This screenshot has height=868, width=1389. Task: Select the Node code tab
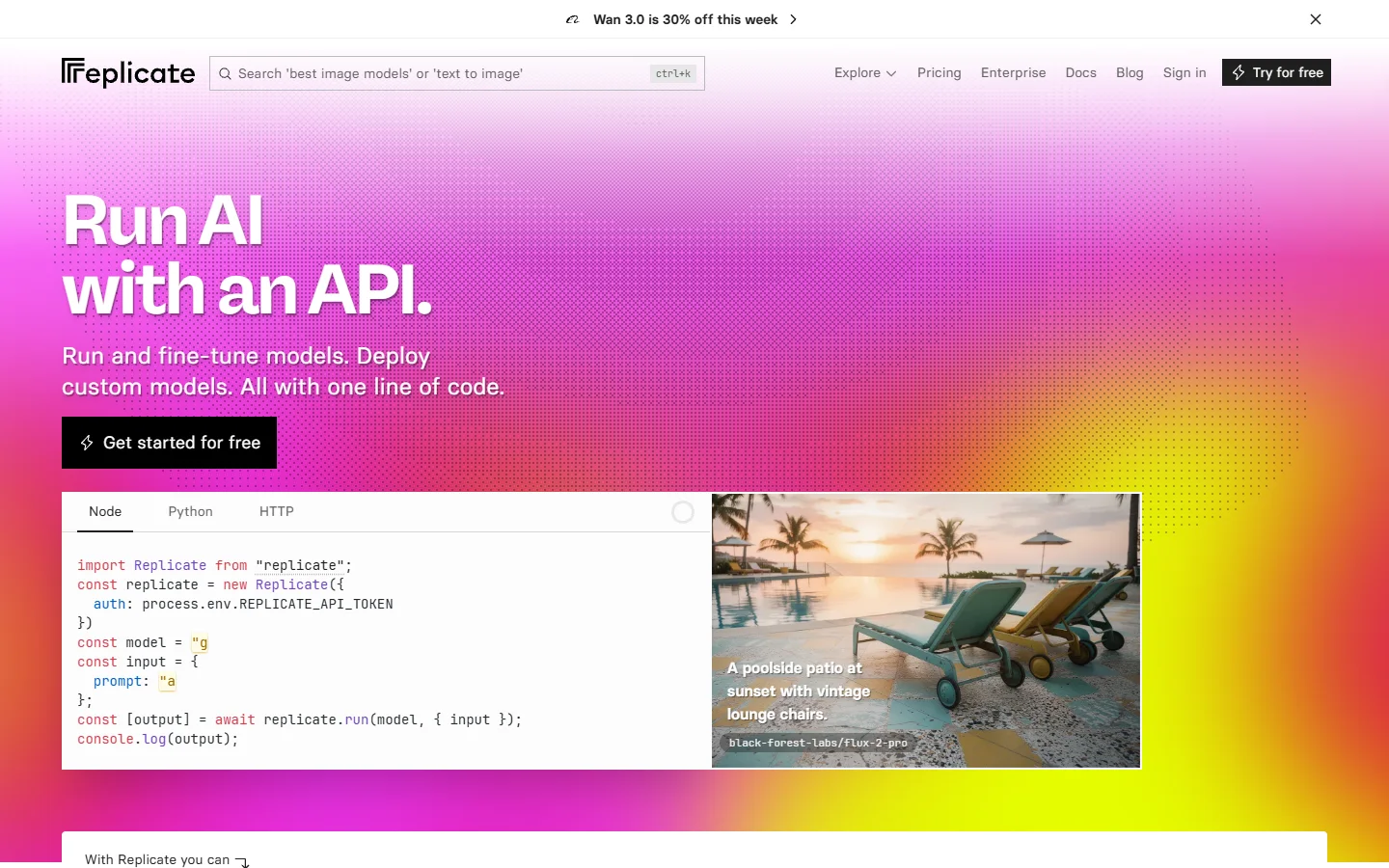[x=105, y=512]
